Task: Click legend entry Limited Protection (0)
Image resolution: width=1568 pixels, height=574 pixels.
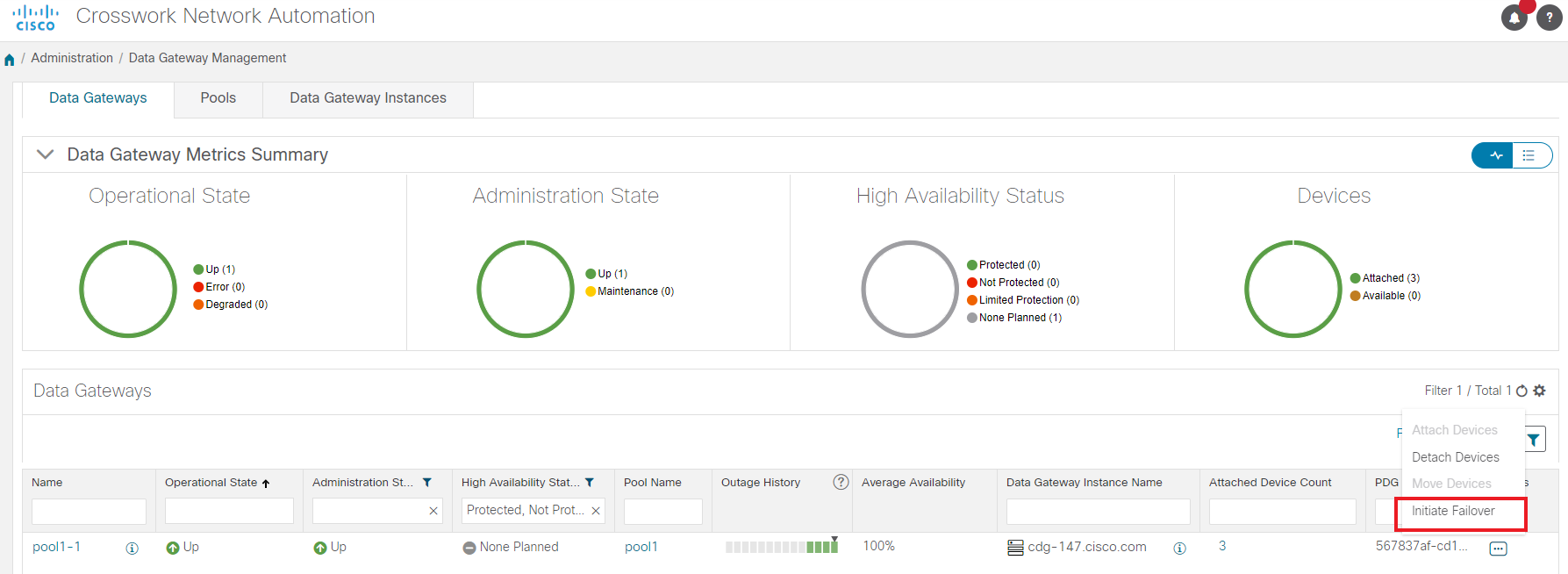Action: tap(1023, 300)
